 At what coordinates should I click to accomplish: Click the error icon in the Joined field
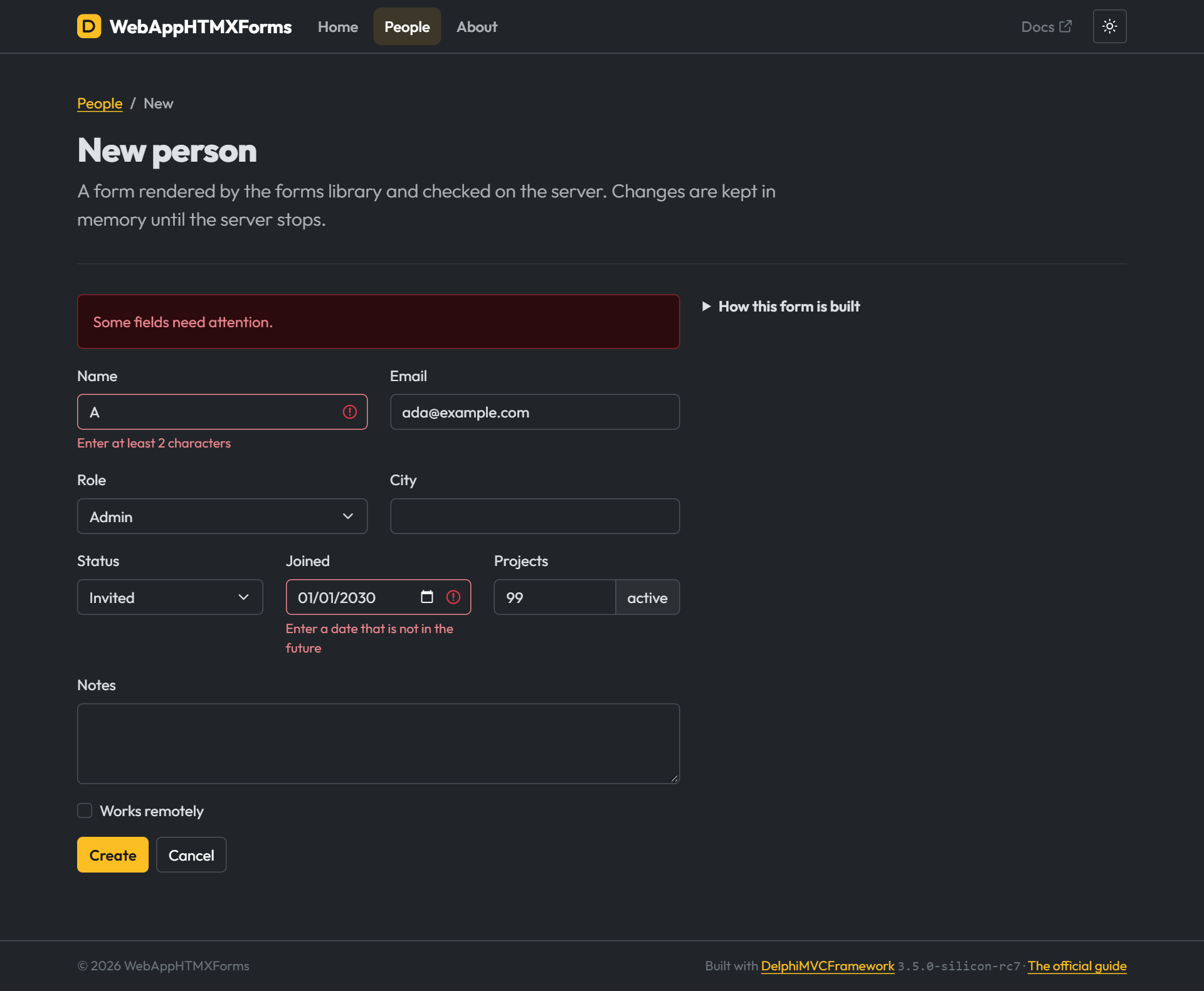click(453, 597)
